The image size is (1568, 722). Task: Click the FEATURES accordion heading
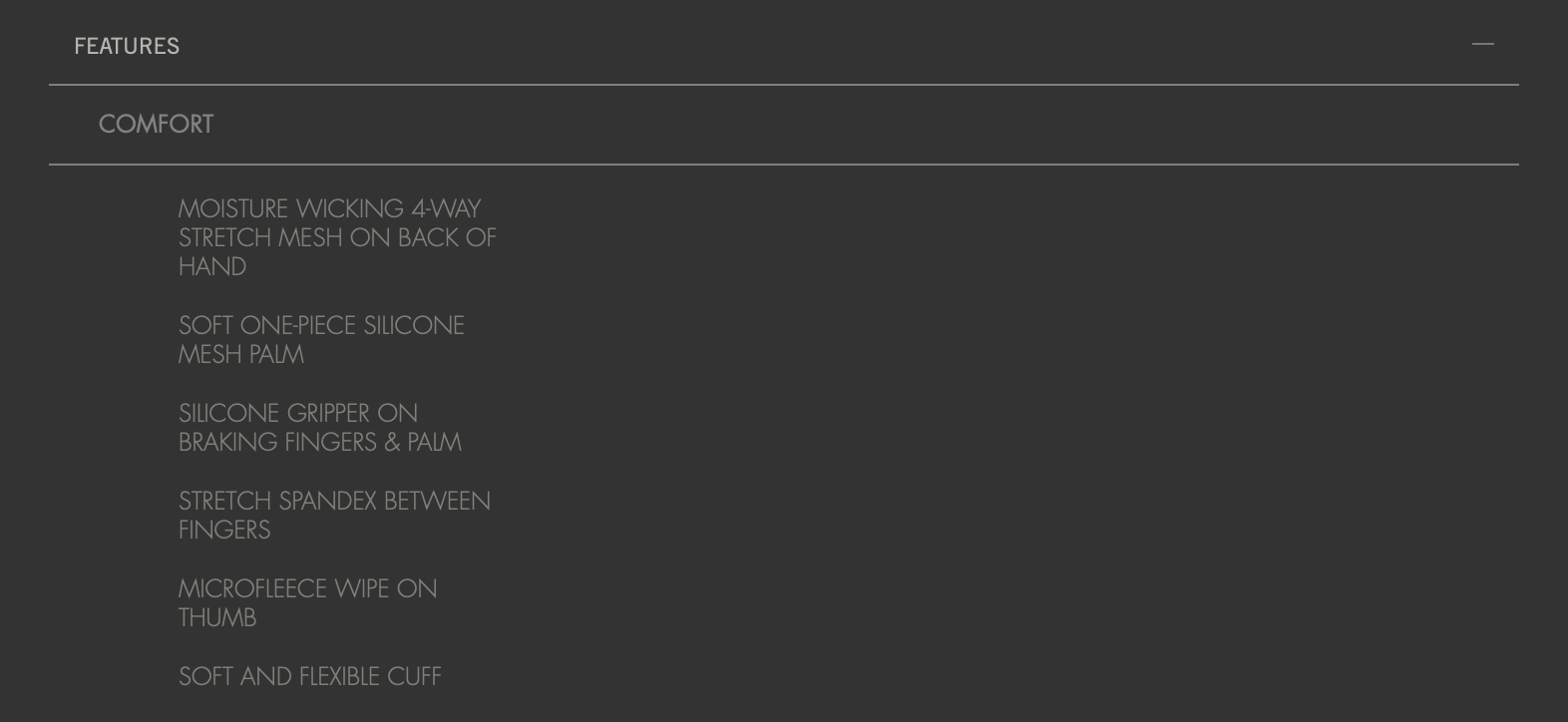[127, 46]
